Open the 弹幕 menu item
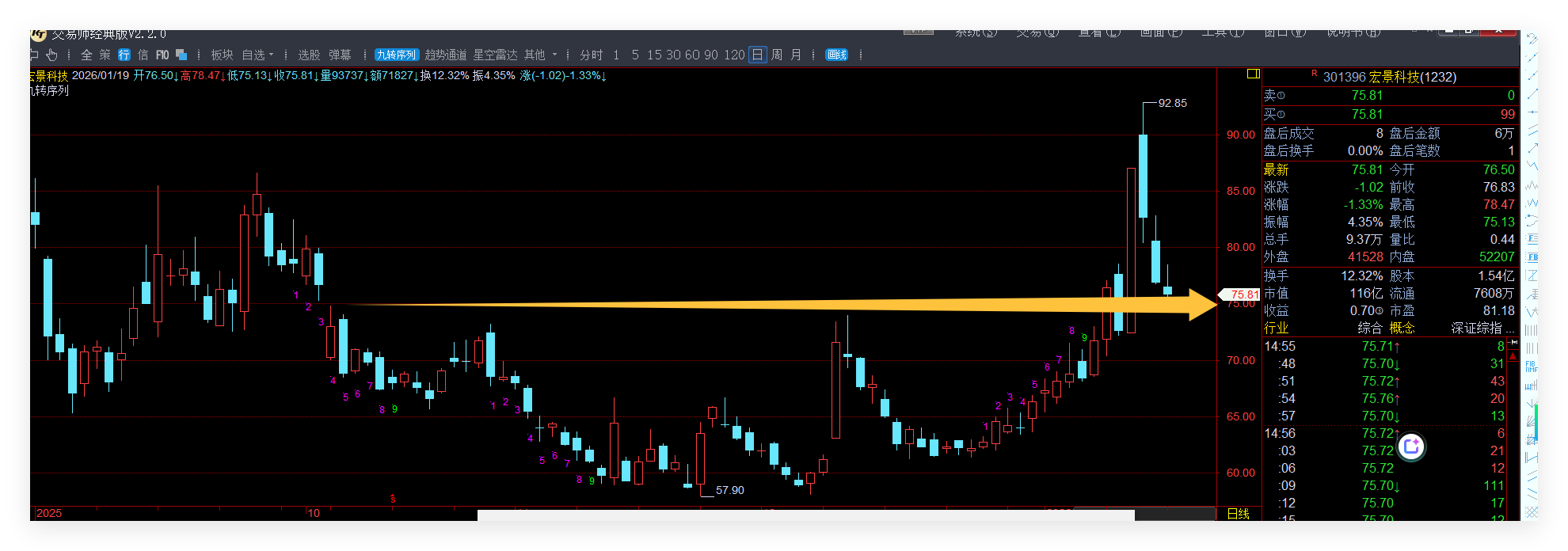 click(x=340, y=55)
